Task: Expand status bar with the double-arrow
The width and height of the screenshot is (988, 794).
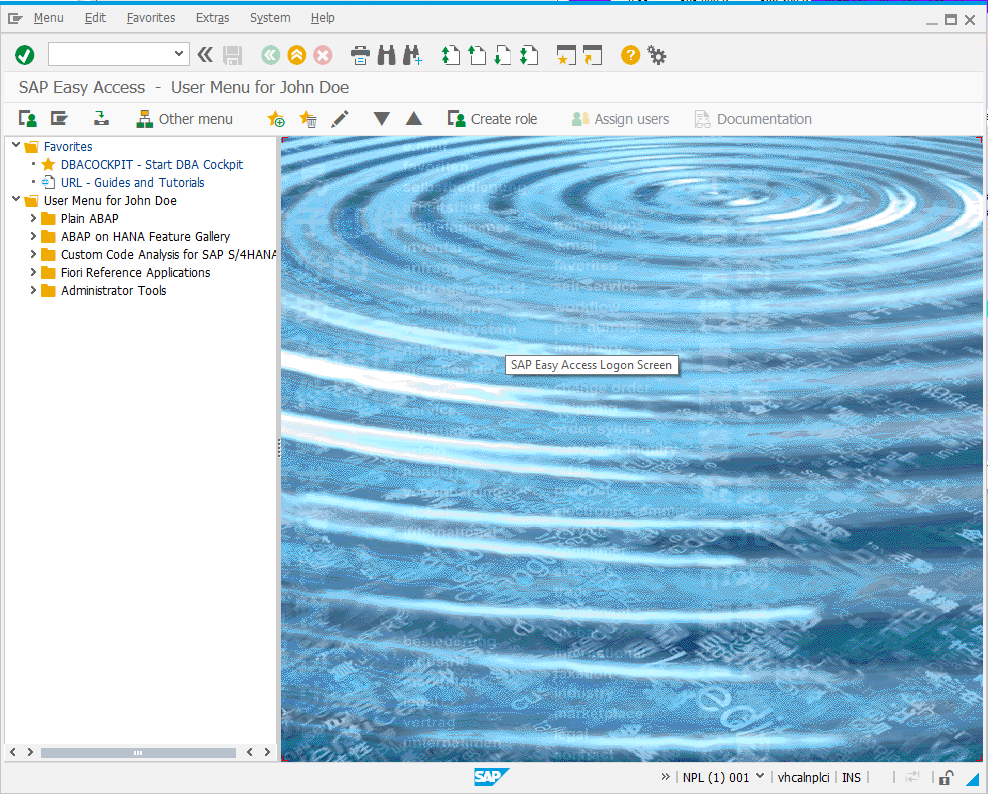Action: point(665,777)
